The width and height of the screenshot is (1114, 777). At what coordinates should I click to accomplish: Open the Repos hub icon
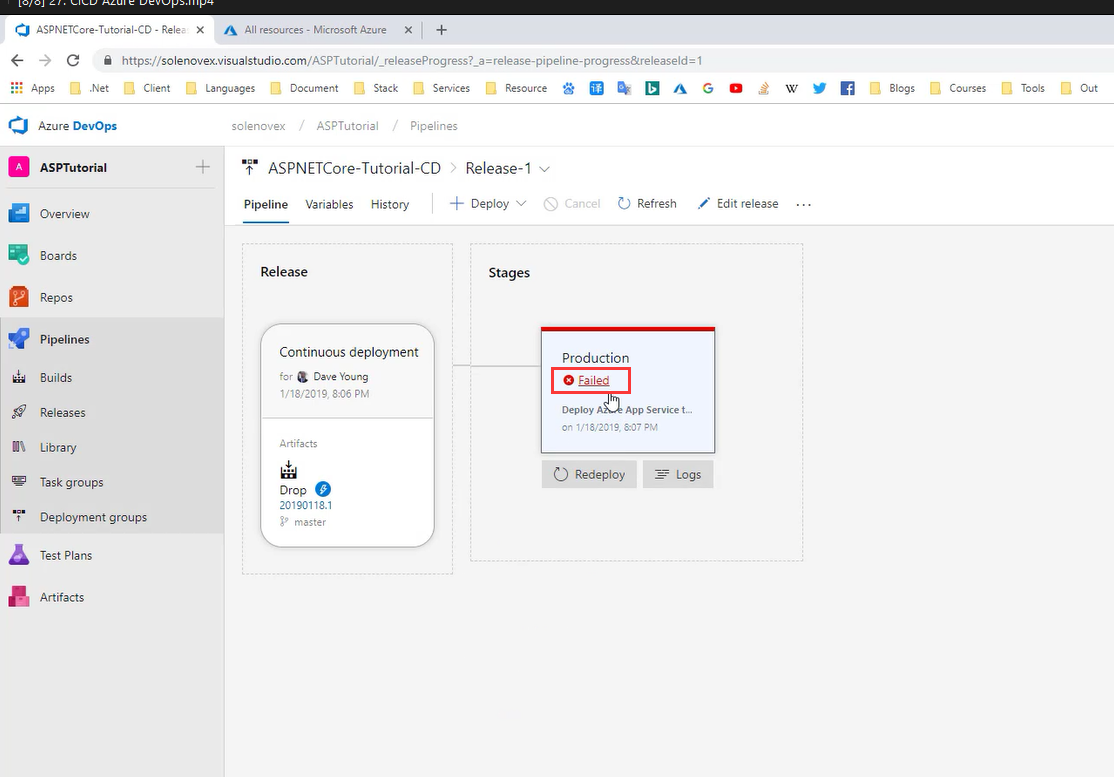(x=18, y=297)
